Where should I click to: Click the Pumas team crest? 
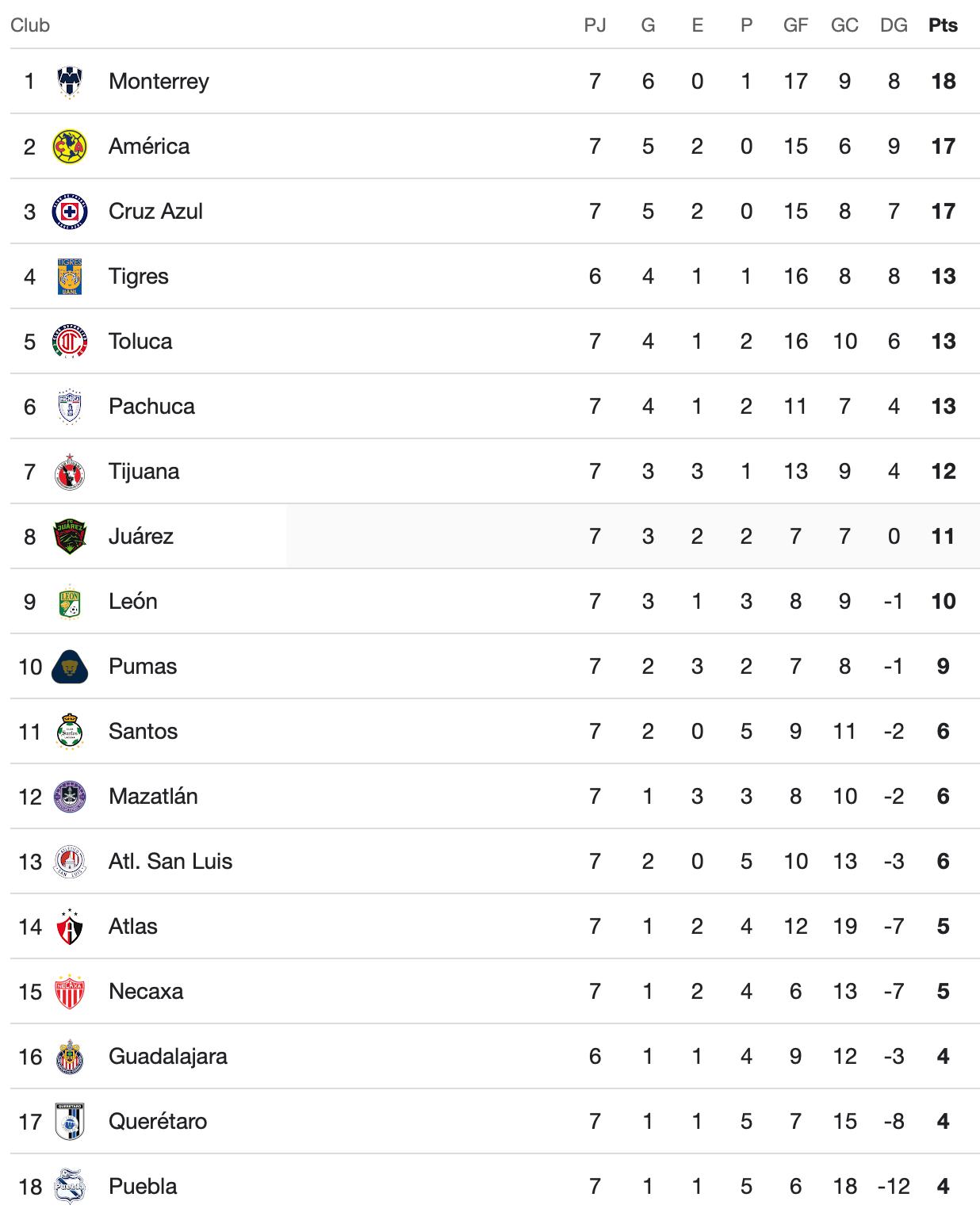(69, 667)
